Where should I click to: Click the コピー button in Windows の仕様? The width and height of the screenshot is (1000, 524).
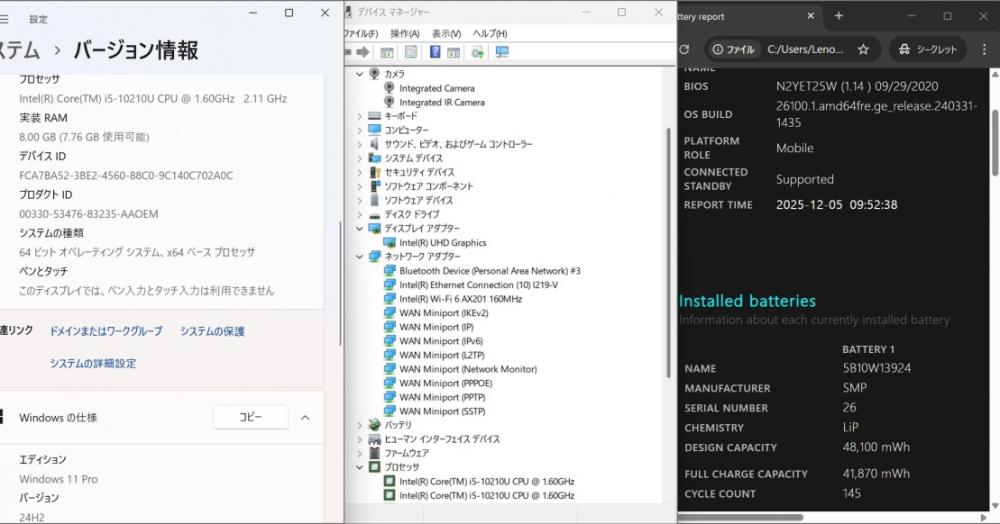(x=251, y=417)
